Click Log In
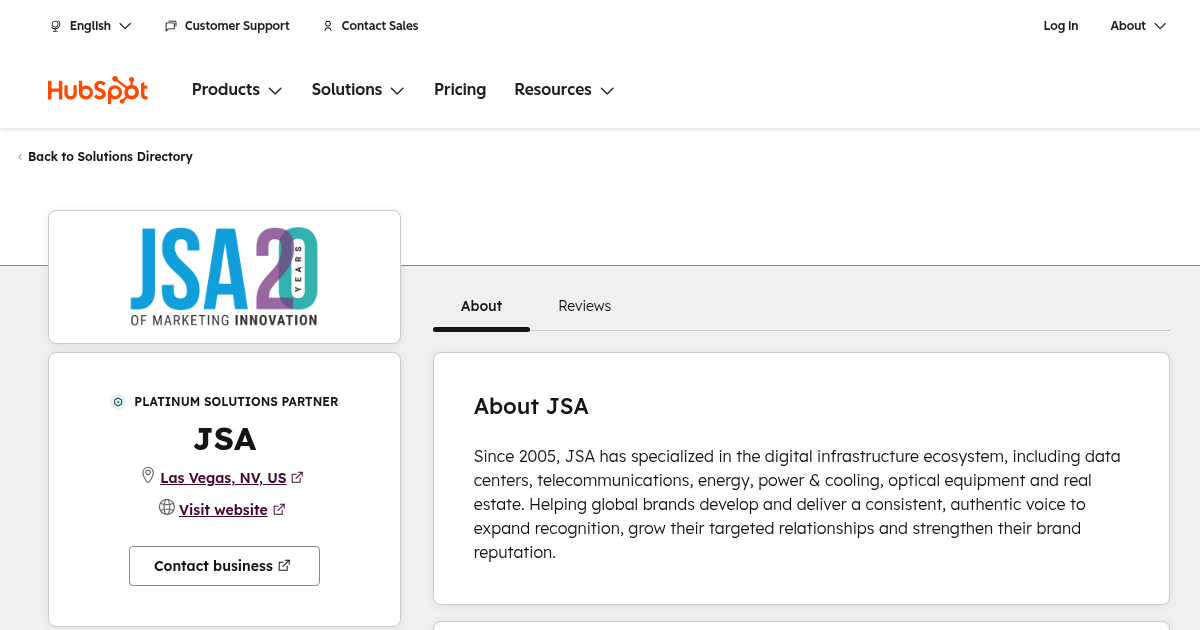Image resolution: width=1200 pixels, height=630 pixels. pyautogui.click(x=1060, y=26)
